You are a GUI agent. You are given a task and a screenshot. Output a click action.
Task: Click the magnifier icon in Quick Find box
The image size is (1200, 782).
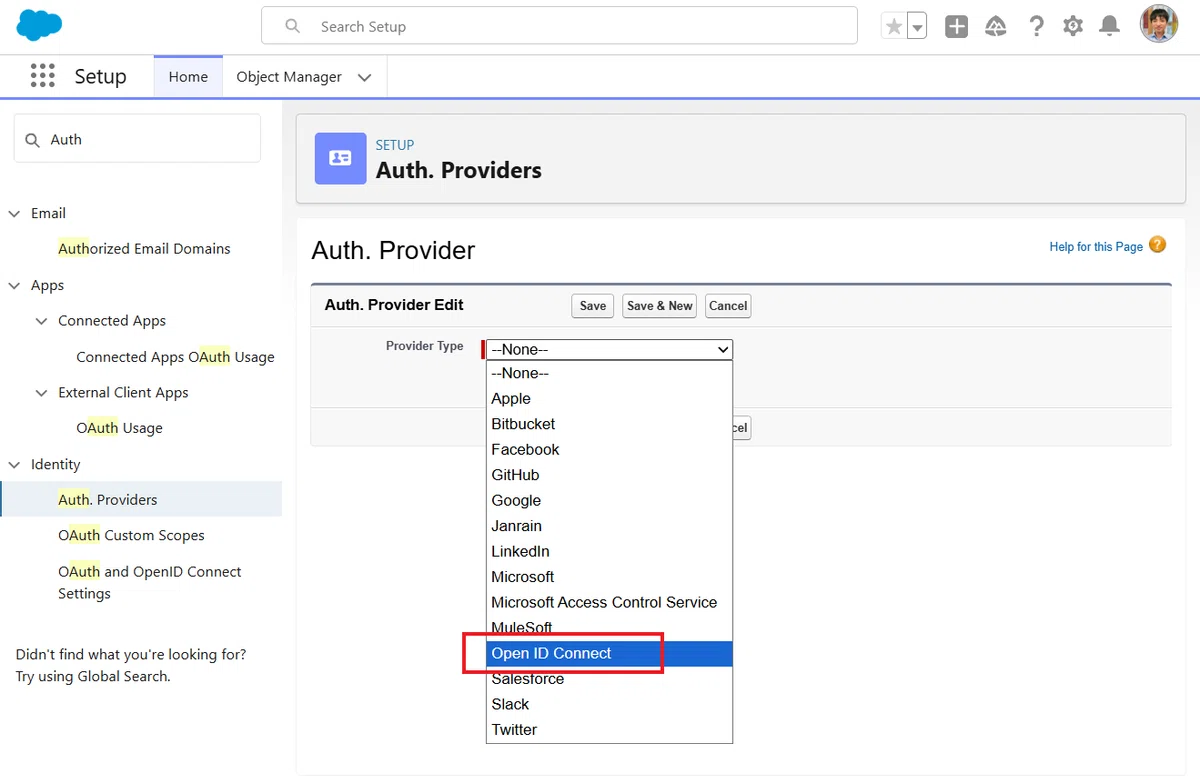coord(33,140)
